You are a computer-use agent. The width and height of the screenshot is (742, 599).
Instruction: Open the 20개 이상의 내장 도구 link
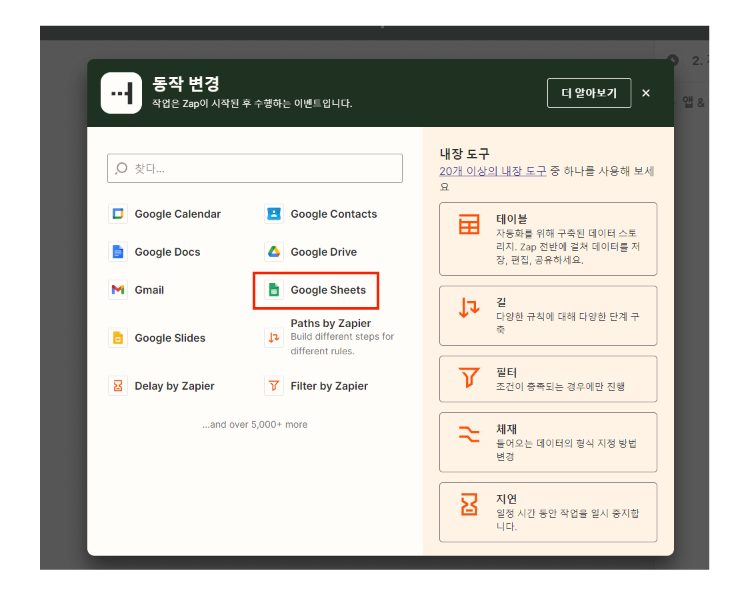click(493, 171)
